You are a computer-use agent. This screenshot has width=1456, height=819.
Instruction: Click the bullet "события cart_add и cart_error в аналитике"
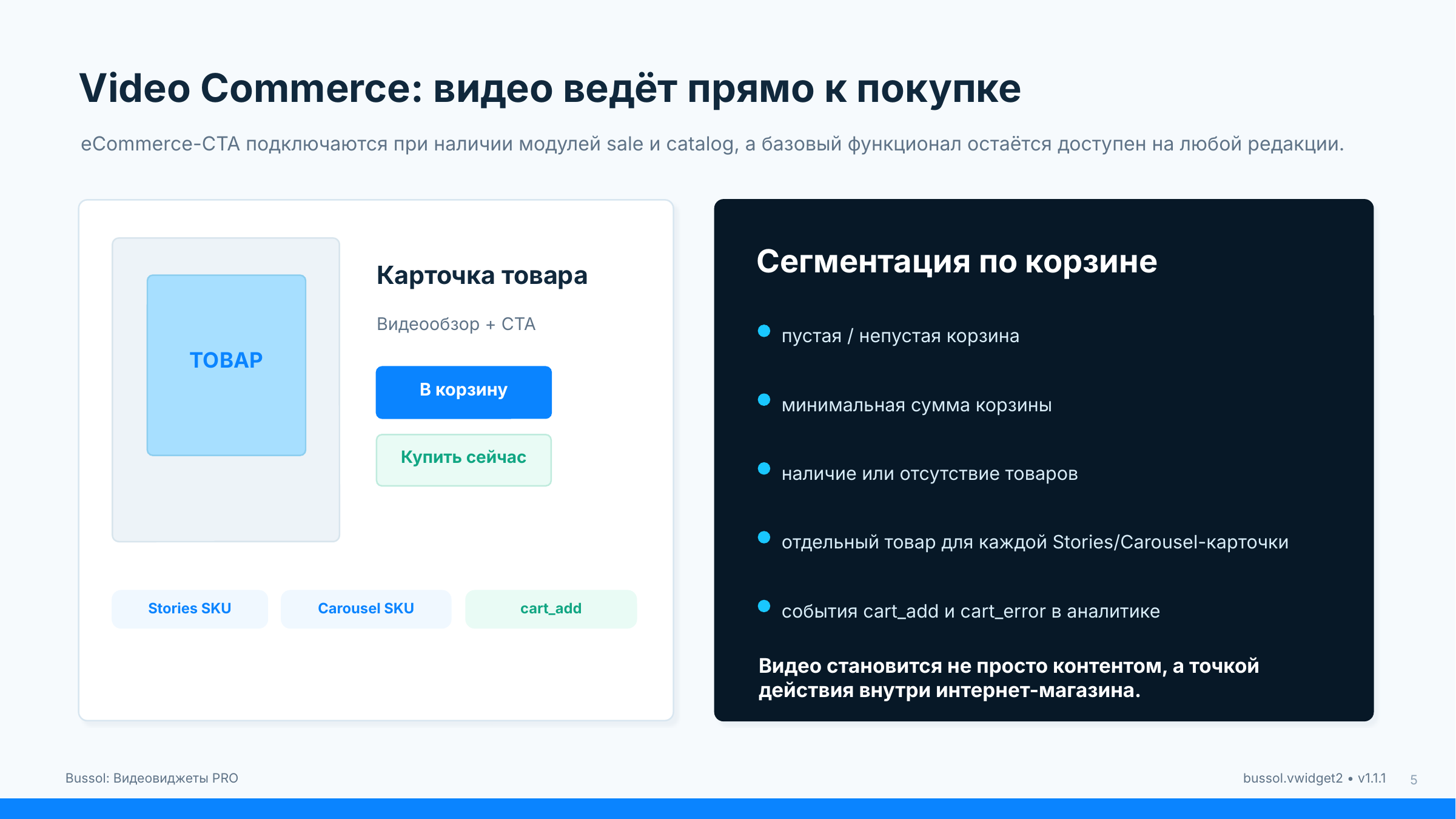970,611
